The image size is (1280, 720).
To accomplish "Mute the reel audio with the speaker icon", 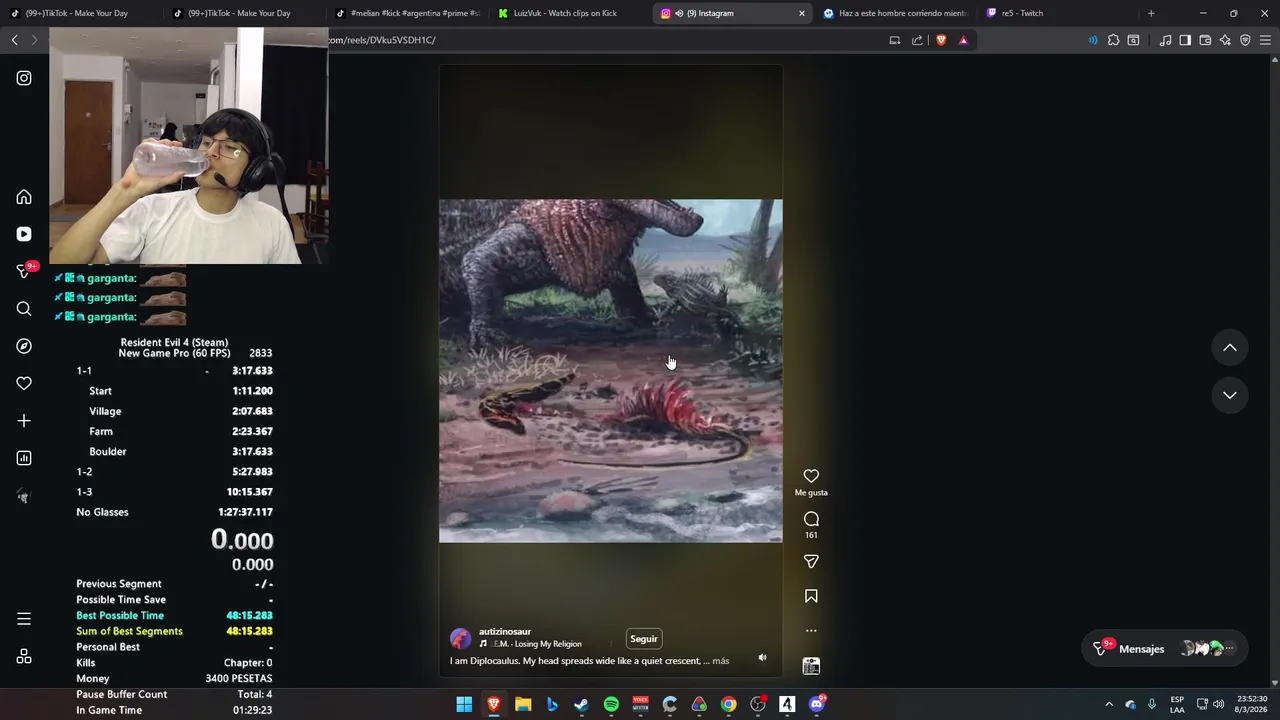I will (x=762, y=658).
